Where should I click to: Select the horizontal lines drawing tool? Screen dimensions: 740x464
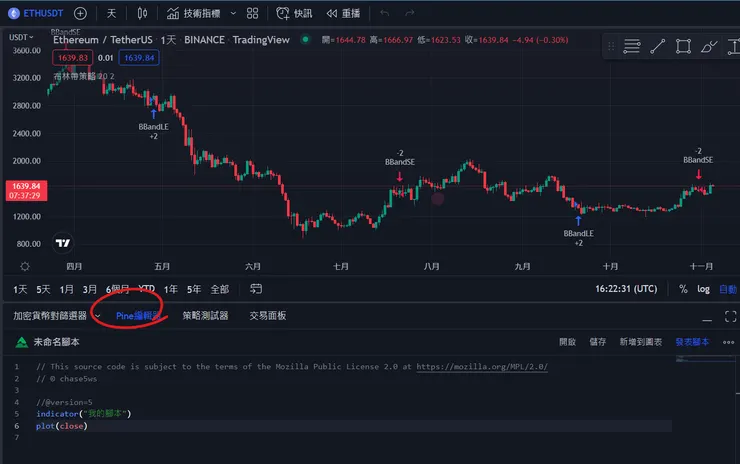631,46
